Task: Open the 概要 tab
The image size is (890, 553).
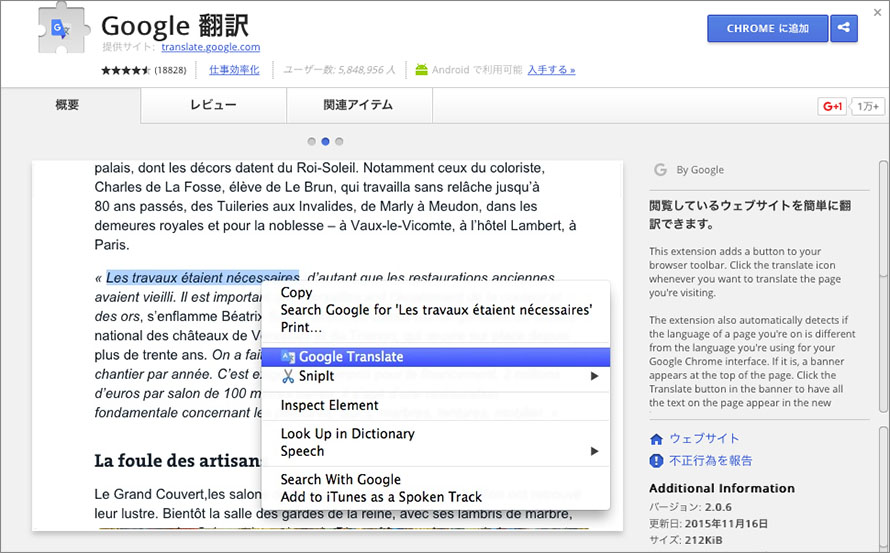Action: click(x=70, y=105)
